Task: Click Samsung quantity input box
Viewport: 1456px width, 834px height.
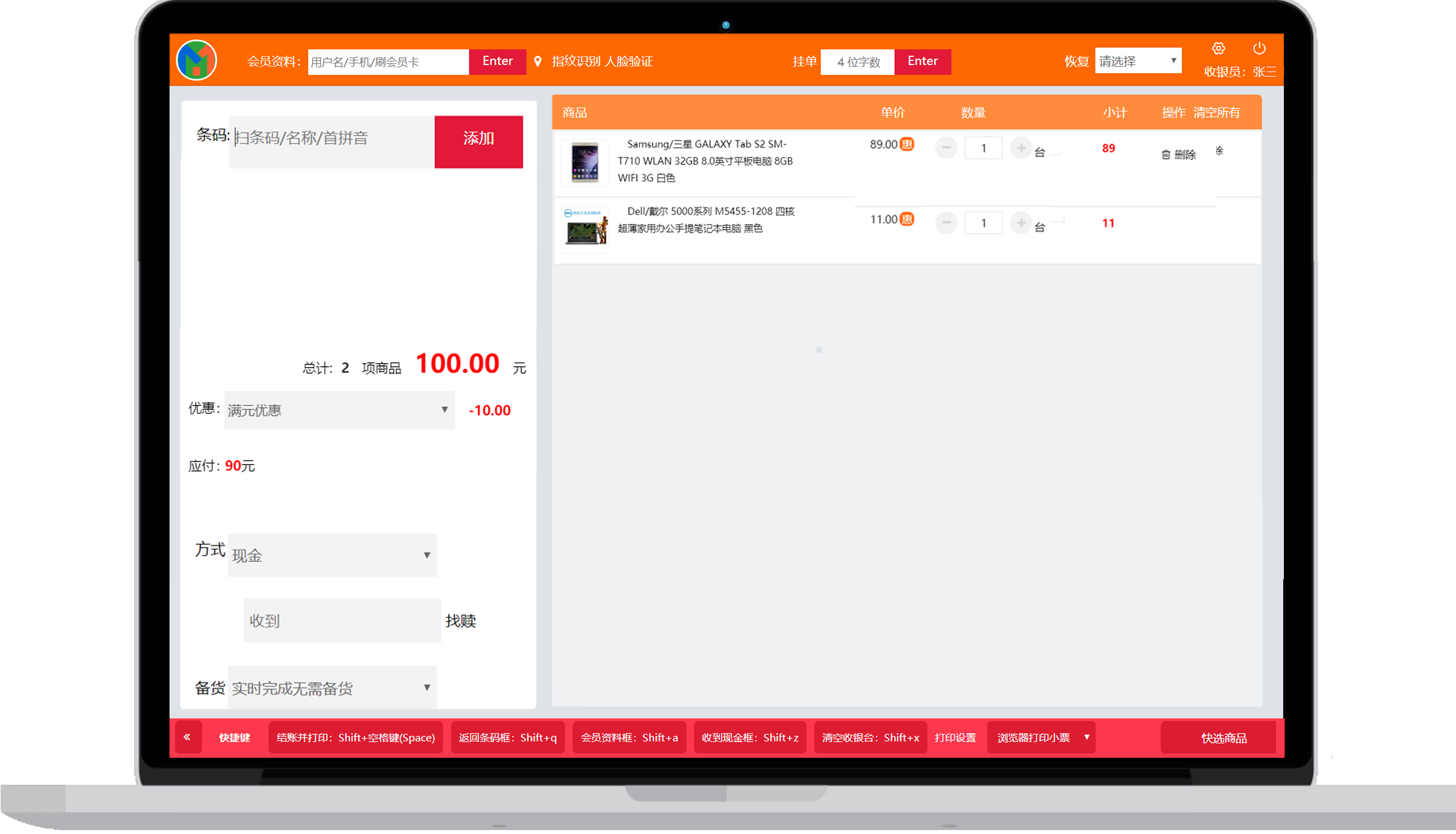Action: [x=984, y=148]
